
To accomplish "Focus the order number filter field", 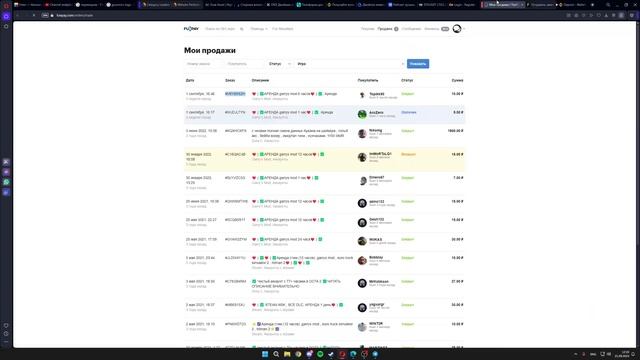I will (x=204, y=64).
